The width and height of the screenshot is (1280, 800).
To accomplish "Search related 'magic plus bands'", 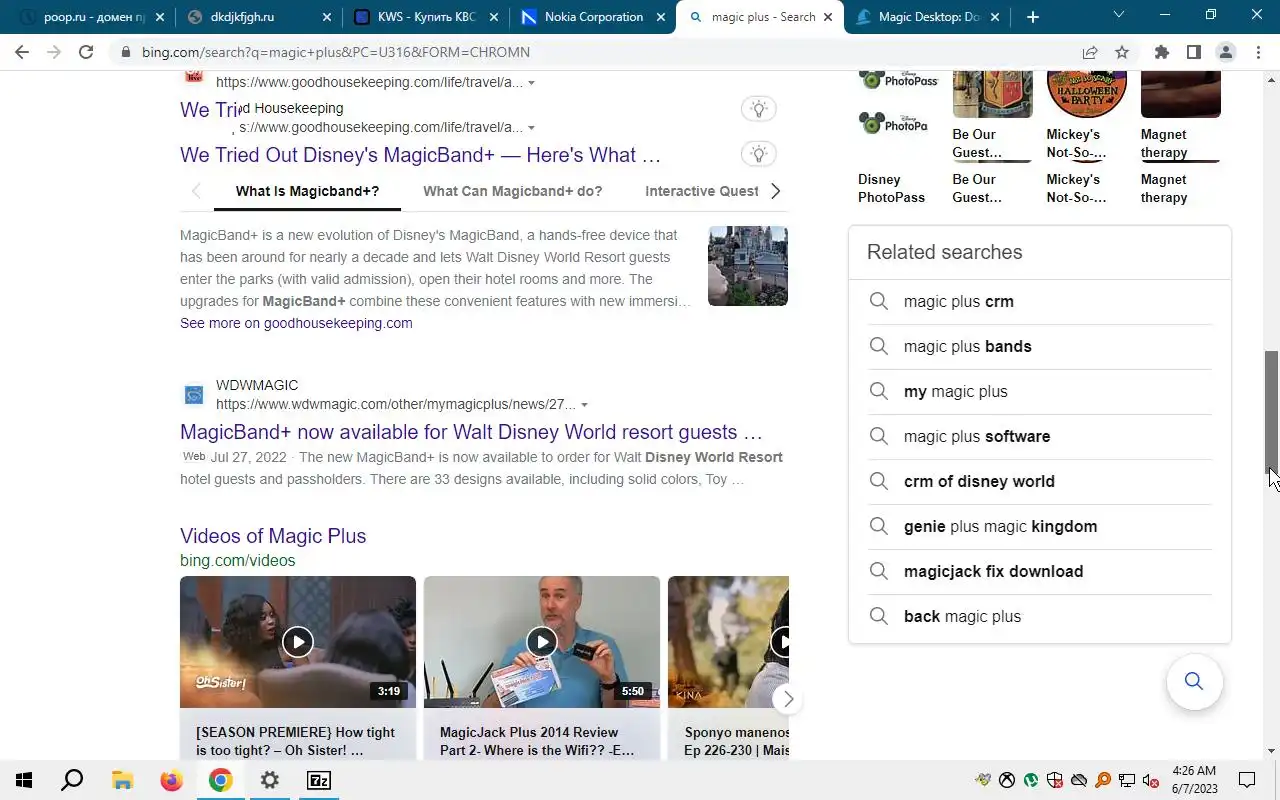I will [x=1040, y=346].
